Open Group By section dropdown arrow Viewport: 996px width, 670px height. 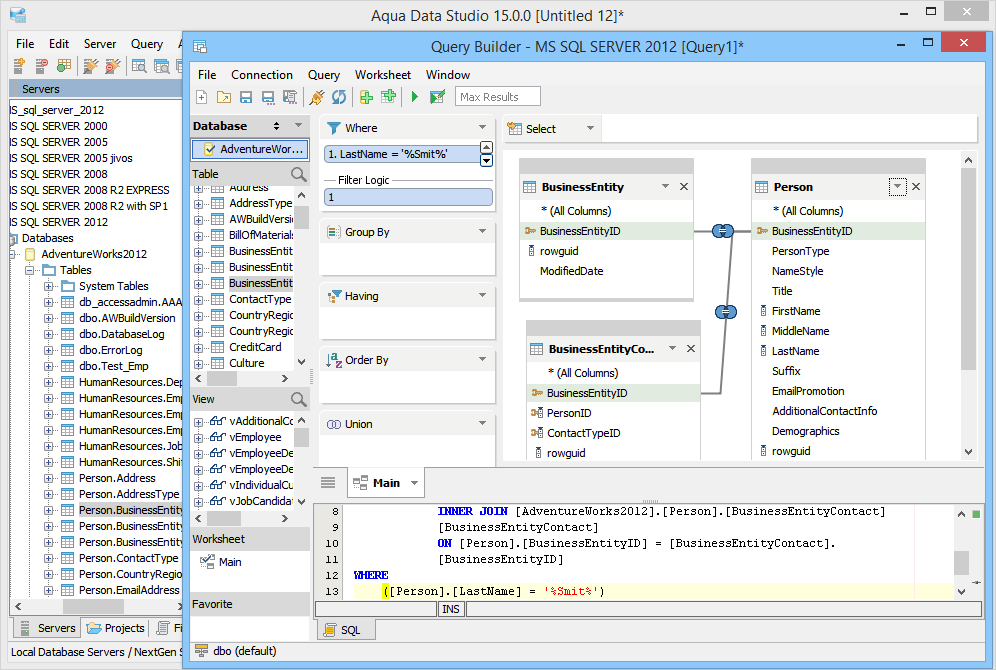pyautogui.click(x=483, y=232)
